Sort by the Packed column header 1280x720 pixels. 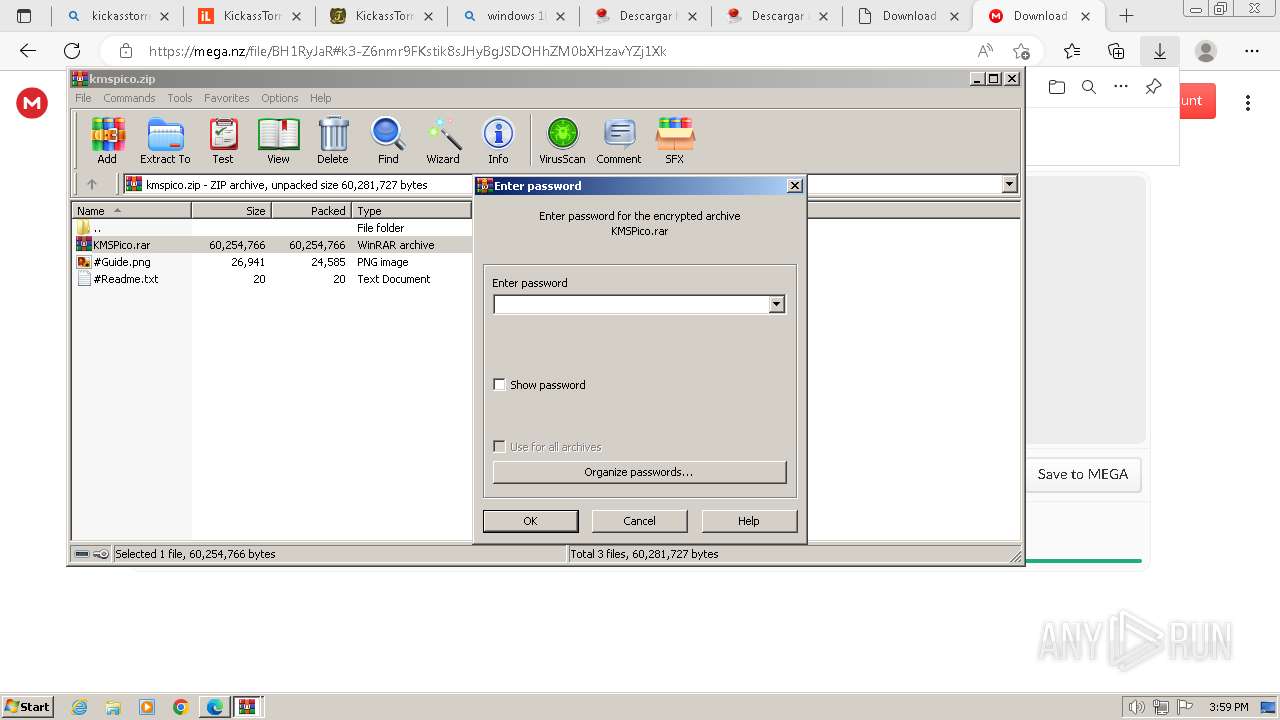click(311, 211)
